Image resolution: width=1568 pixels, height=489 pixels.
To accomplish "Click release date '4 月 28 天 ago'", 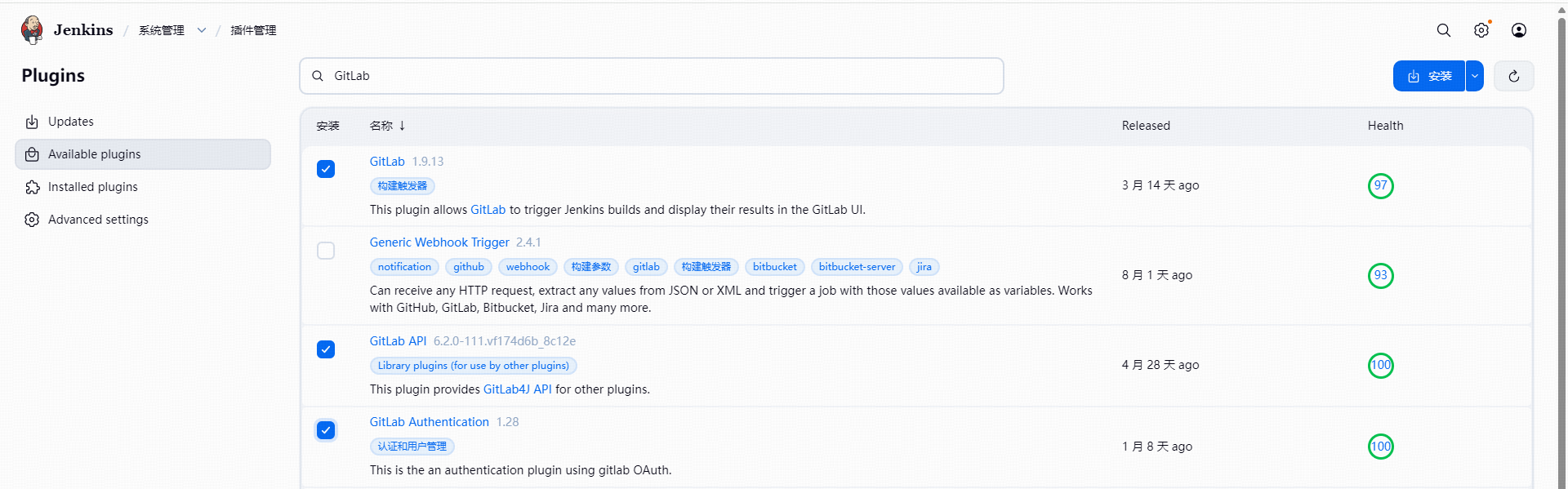I will [1160, 365].
